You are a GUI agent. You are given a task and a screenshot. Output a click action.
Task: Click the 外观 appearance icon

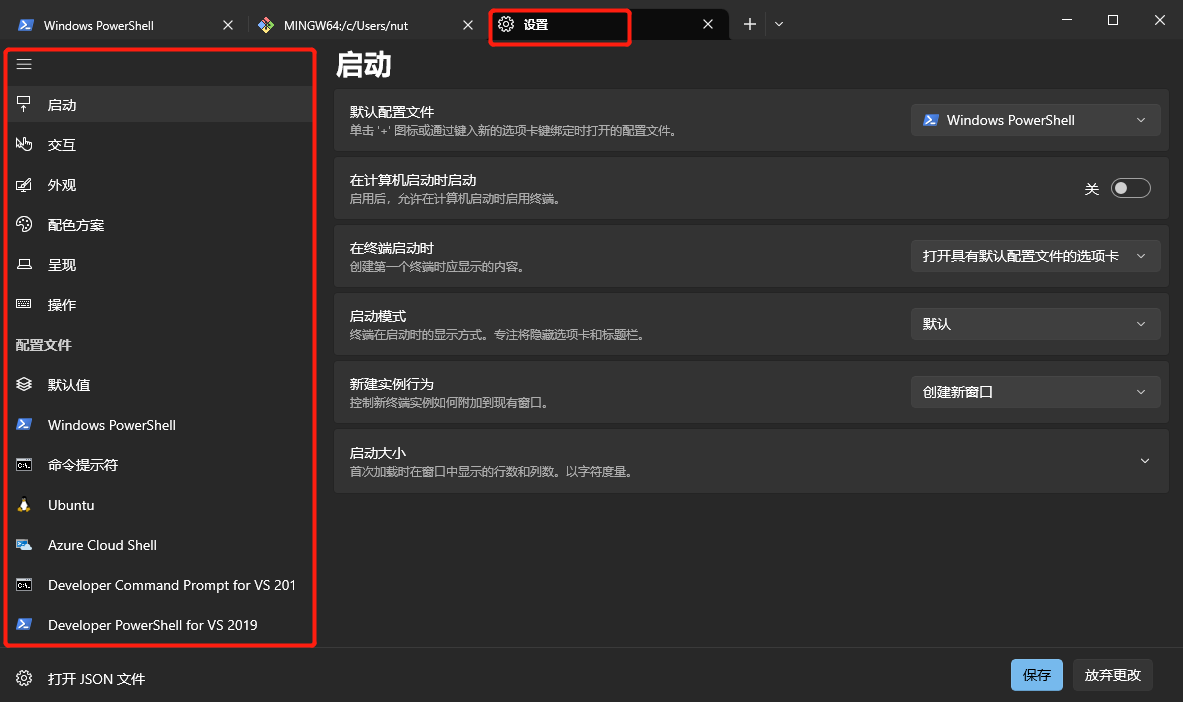pyautogui.click(x=24, y=184)
